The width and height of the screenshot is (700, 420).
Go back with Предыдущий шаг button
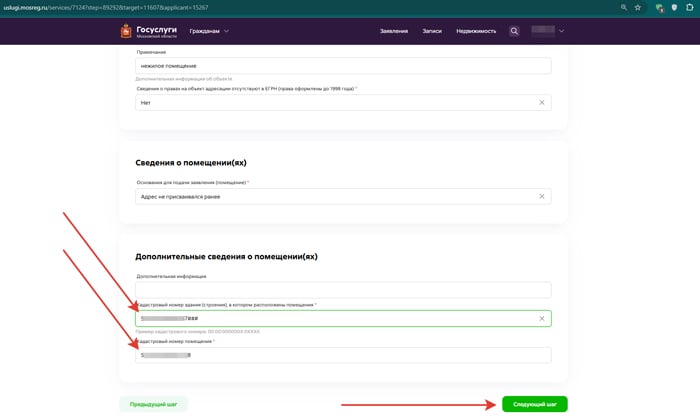(153, 404)
